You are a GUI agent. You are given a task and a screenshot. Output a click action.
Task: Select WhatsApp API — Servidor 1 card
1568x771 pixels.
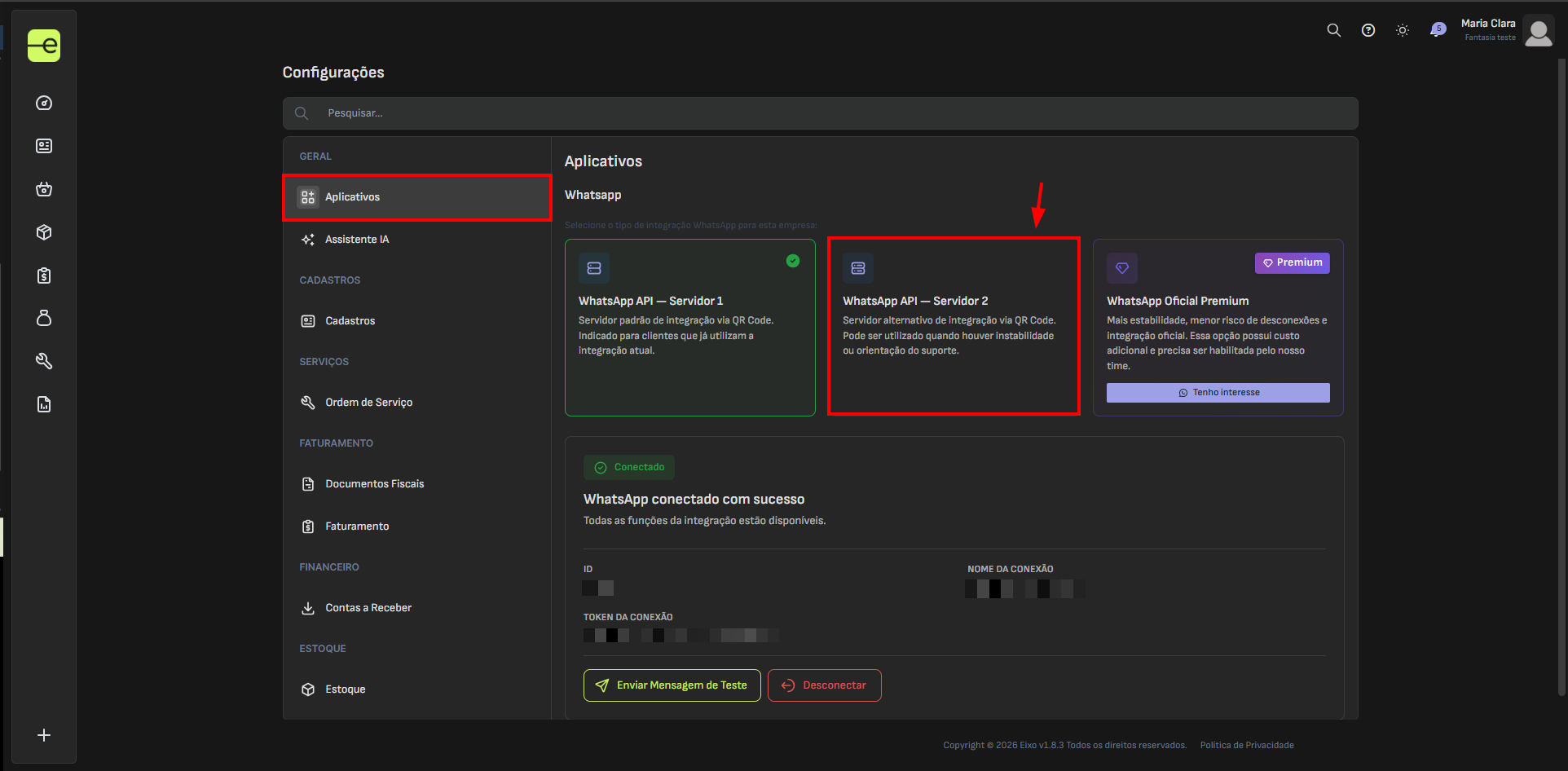690,328
